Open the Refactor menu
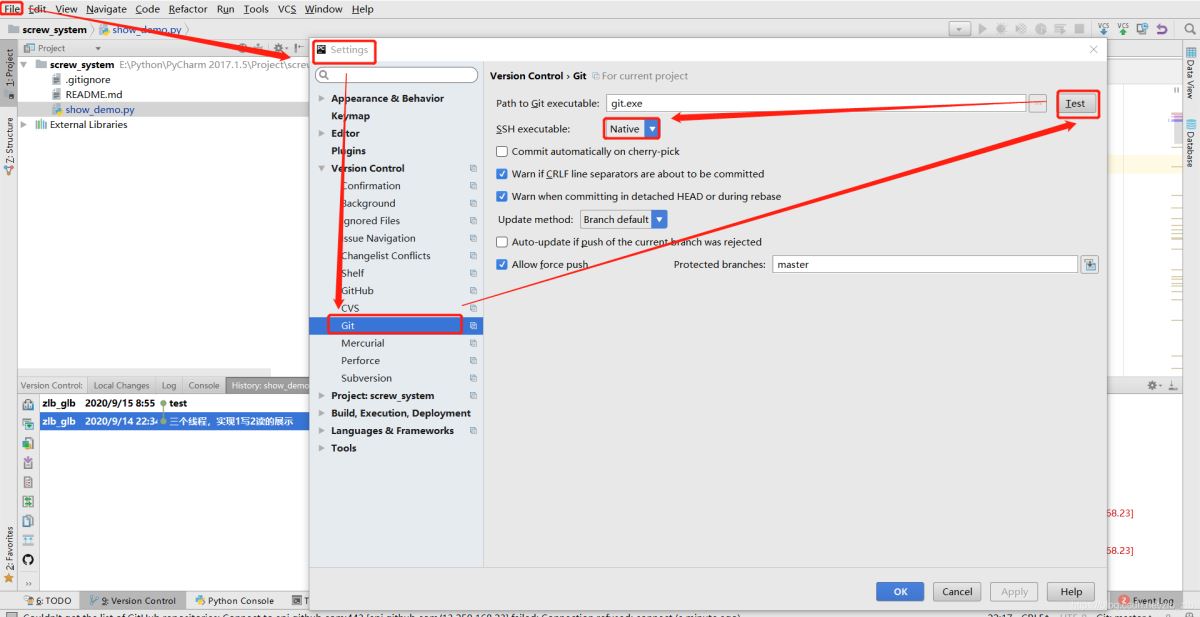Screen dimensions: 1200x617 [188, 9]
